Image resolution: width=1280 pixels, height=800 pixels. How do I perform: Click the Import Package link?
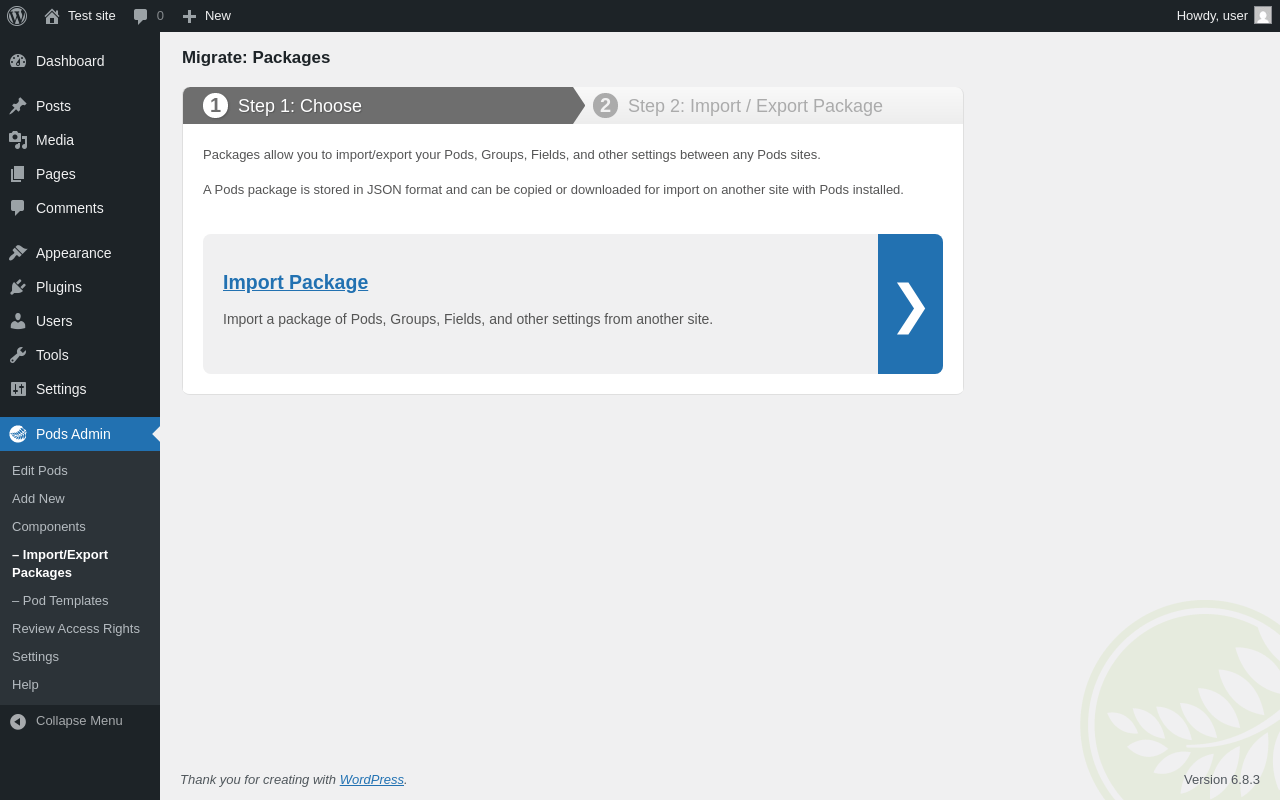pos(295,282)
